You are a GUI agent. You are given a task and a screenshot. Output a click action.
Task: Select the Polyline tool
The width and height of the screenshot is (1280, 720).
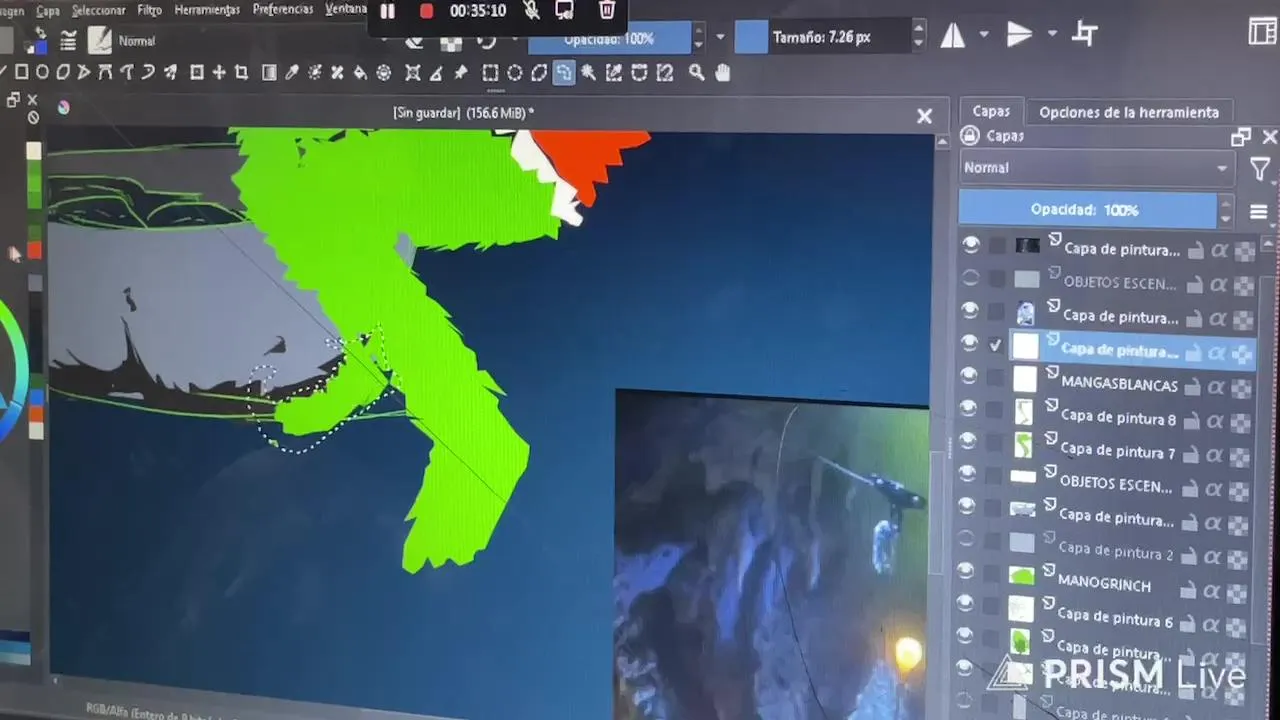[84, 72]
